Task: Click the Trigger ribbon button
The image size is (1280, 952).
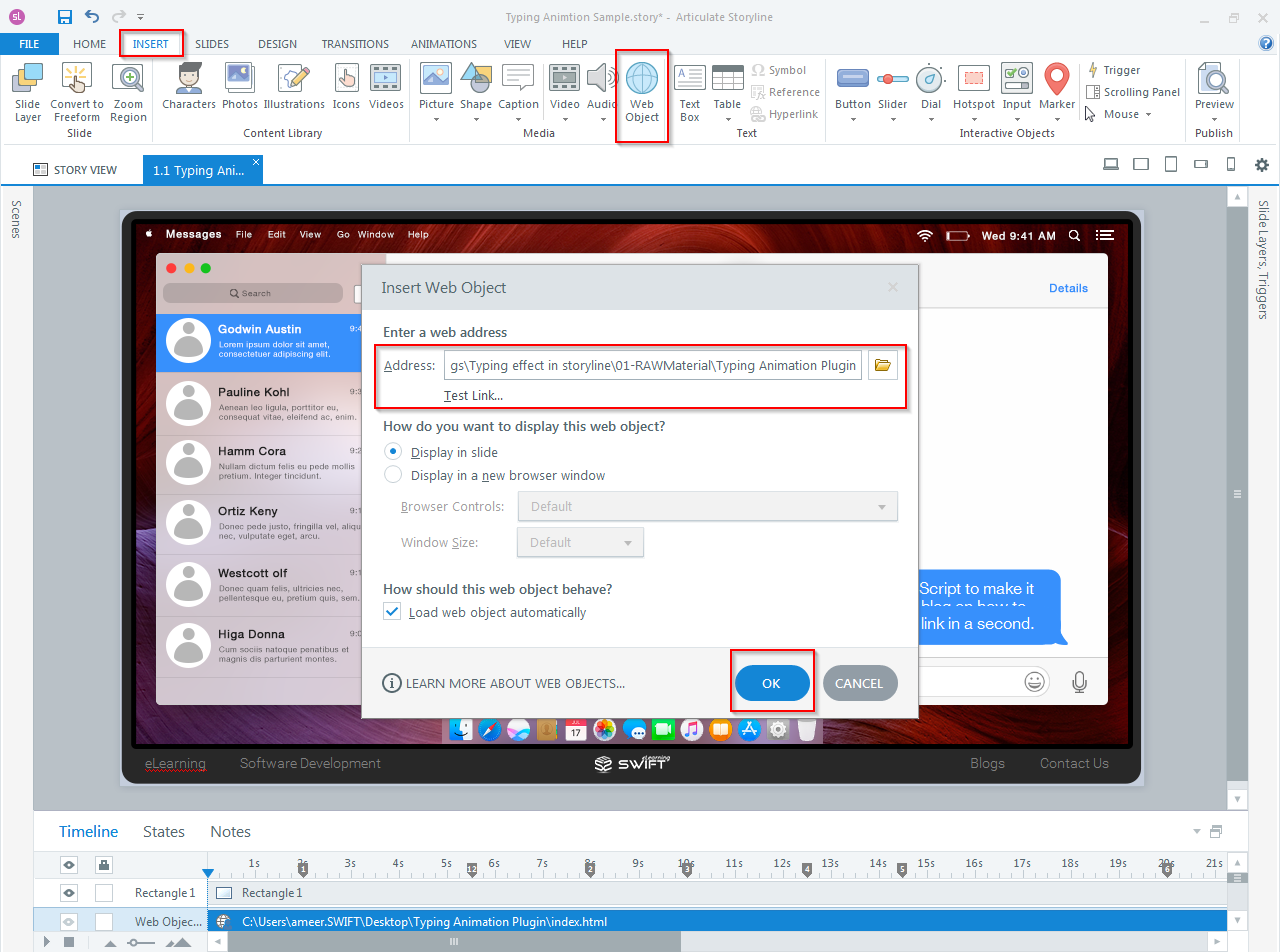Action: click(1112, 70)
